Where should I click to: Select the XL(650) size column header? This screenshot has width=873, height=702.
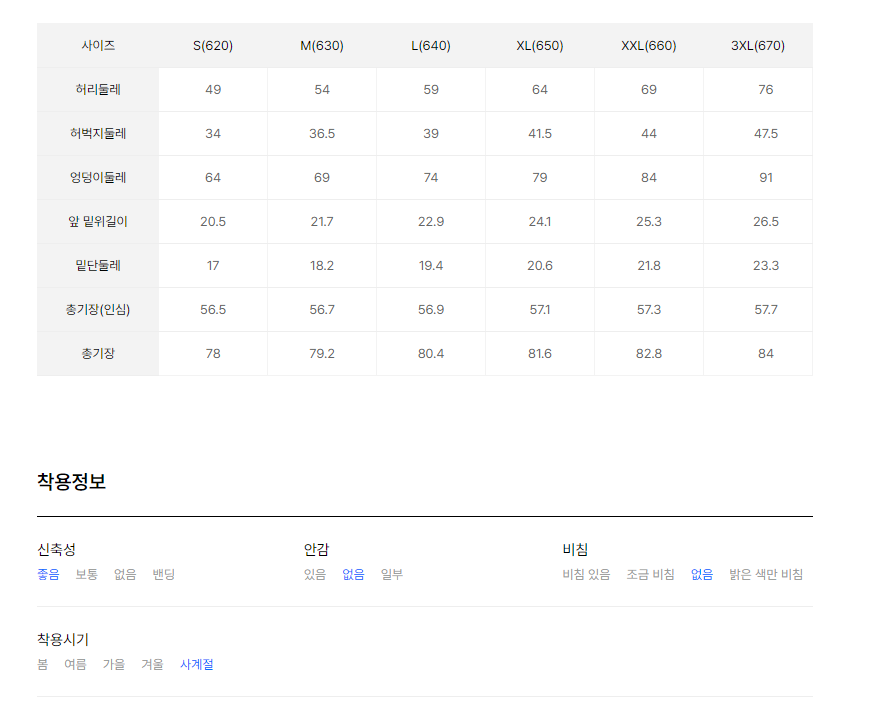tap(540, 46)
